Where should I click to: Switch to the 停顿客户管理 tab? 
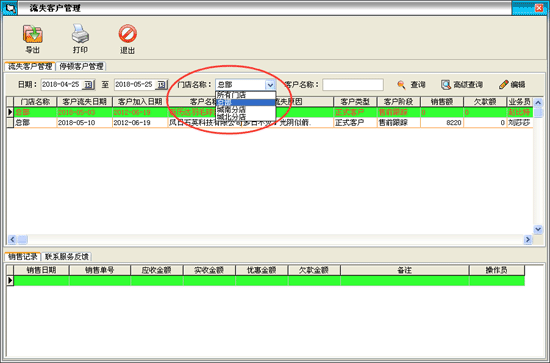pyautogui.click(x=81, y=66)
